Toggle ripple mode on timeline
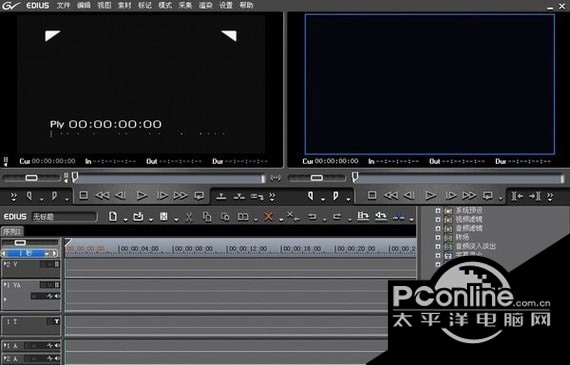The image size is (570, 365). pos(381,217)
